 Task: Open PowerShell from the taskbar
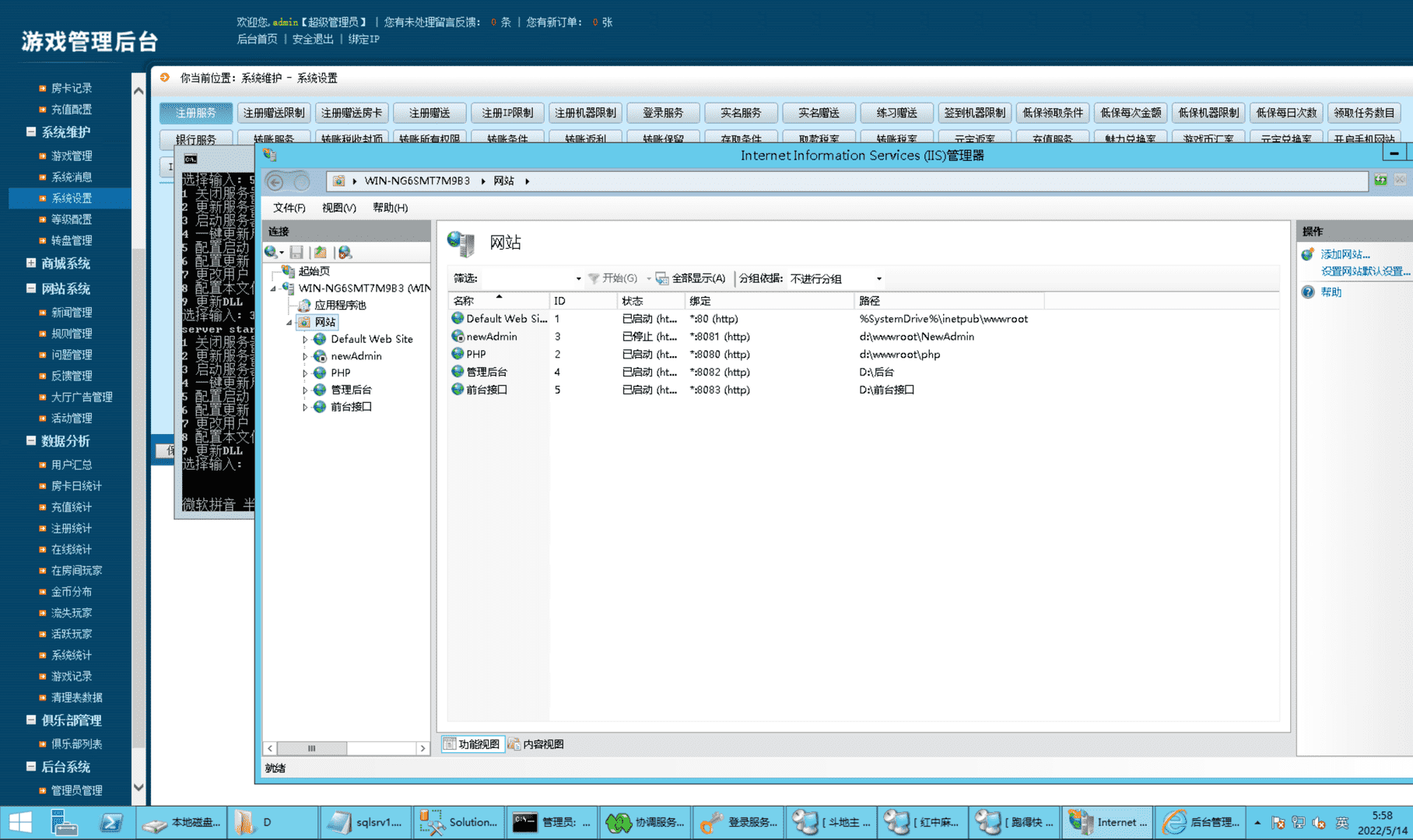coord(110,822)
